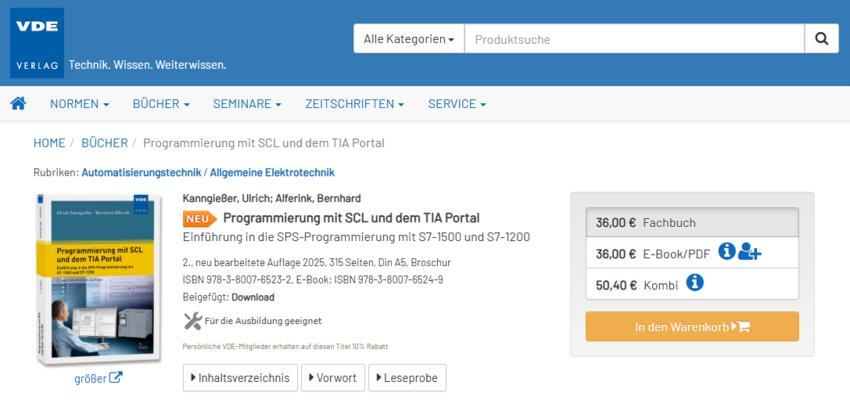This screenshot has width=850, height=407.
Task: Click the authors line Kanngießer, Ulrich; Alferink, Bernhard
Action: tap(272, 198)
